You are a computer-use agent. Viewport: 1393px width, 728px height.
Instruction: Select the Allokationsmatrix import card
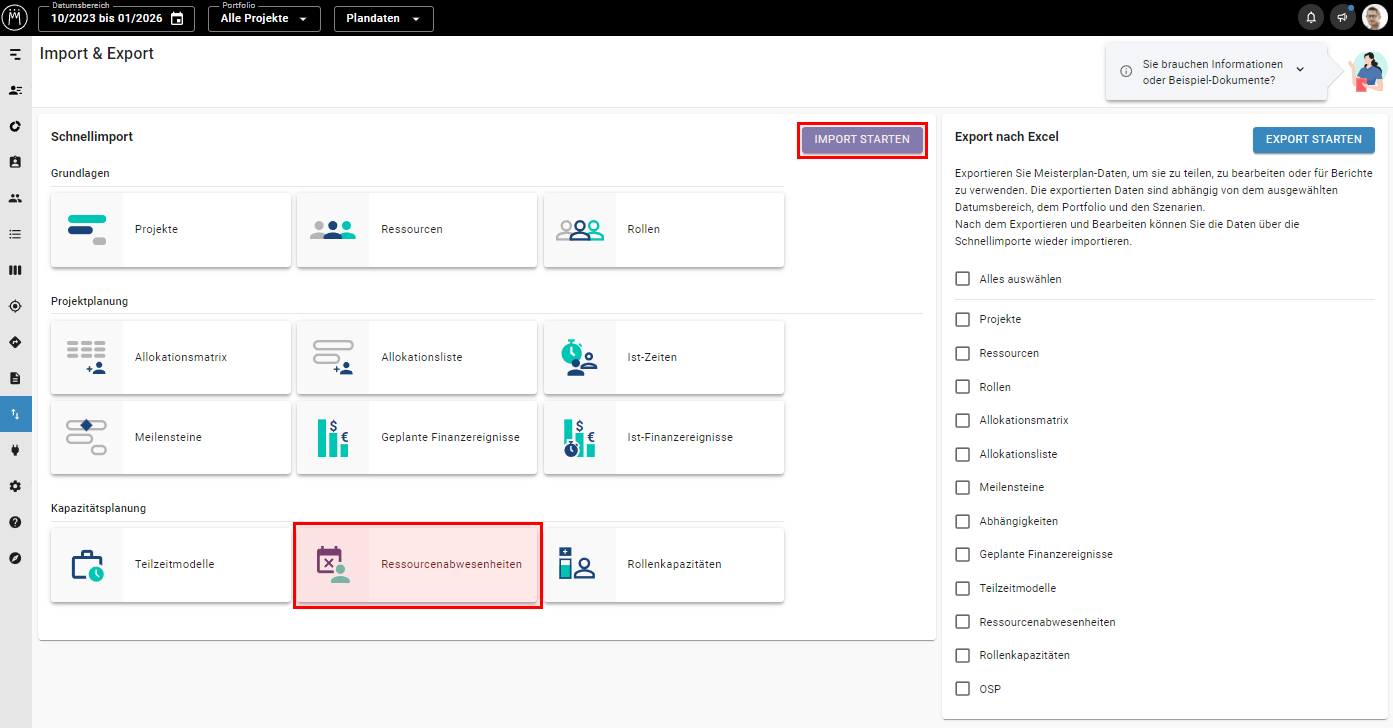[171, 358]
